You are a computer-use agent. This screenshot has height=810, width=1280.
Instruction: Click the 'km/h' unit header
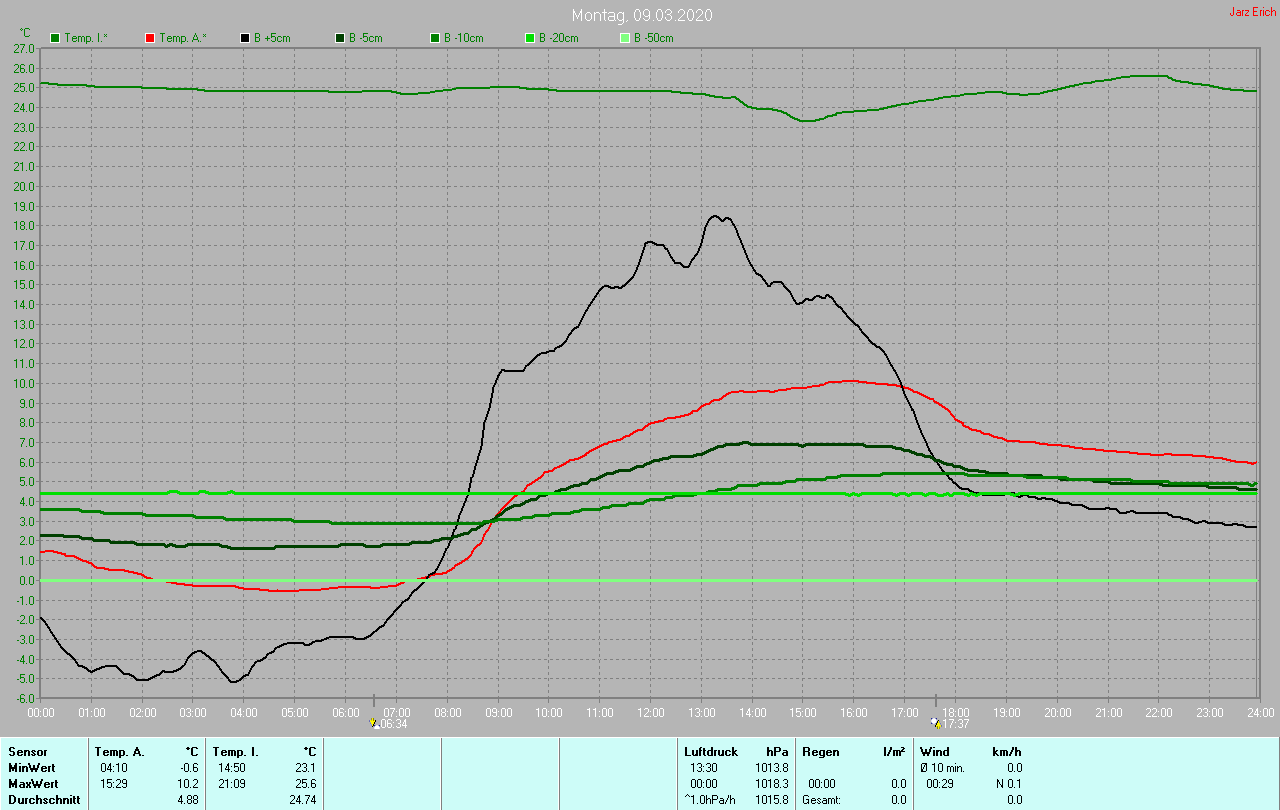1006,752
